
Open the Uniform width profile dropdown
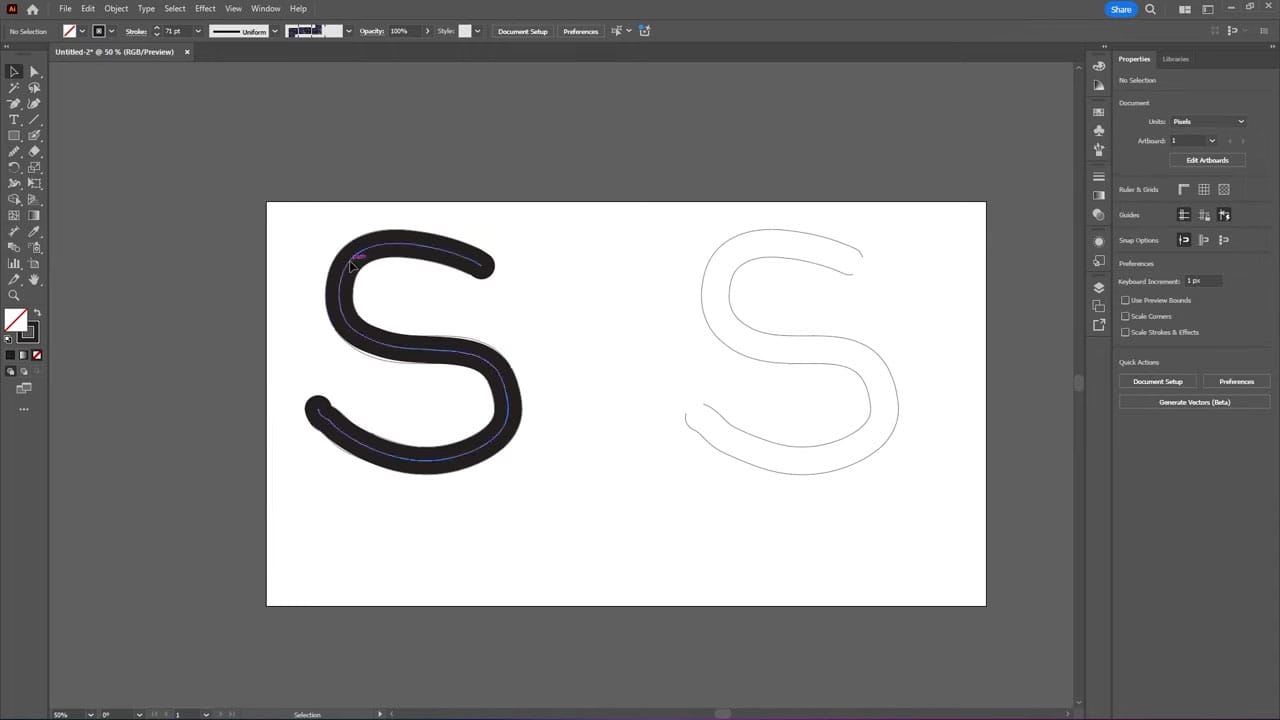pyautogui.click(x=275, y=31)
